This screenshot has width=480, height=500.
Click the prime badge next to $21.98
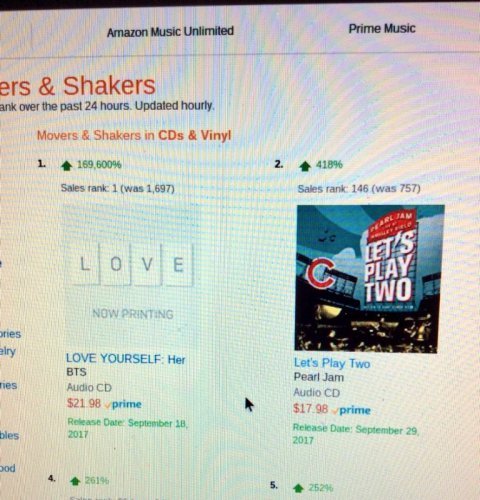coord(123,404)
